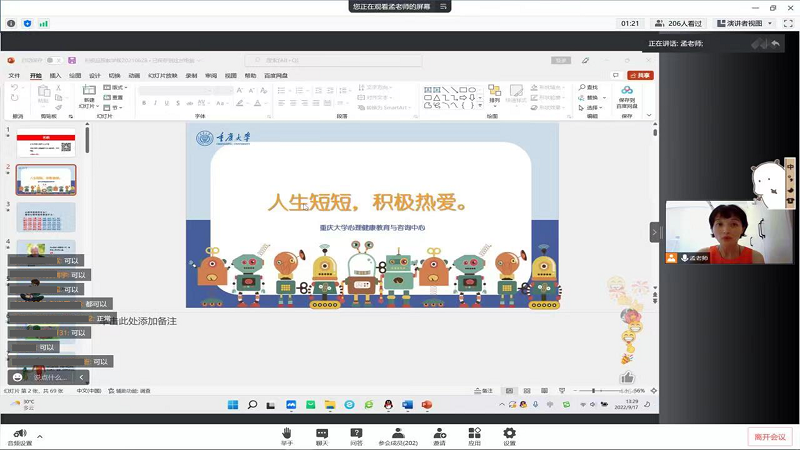Start slideshow from status bar icon
The height and width of the screenshot is (450, 800).
(562, 391)
